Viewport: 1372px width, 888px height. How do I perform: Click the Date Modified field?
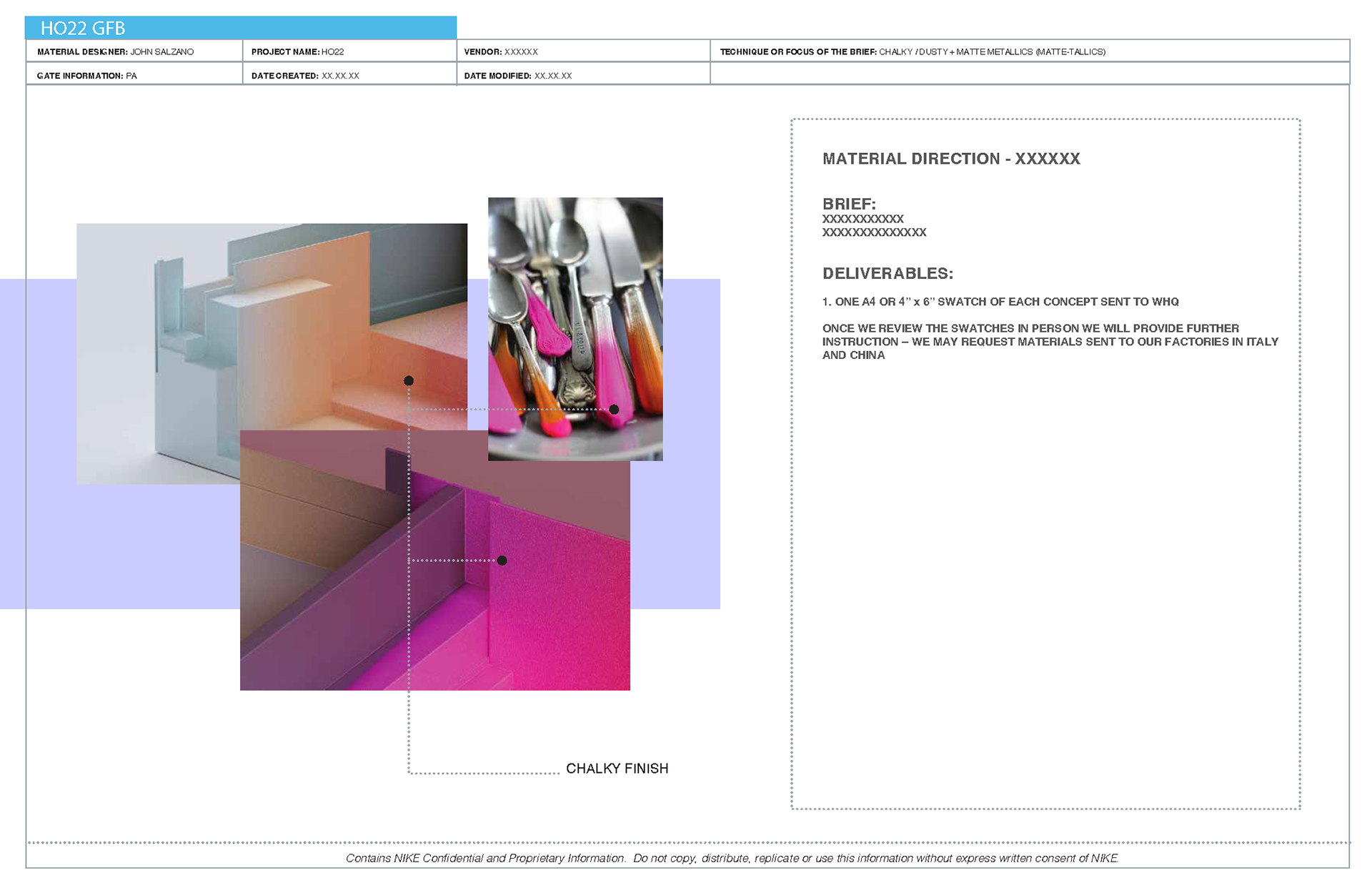click(x=518, y=75)
